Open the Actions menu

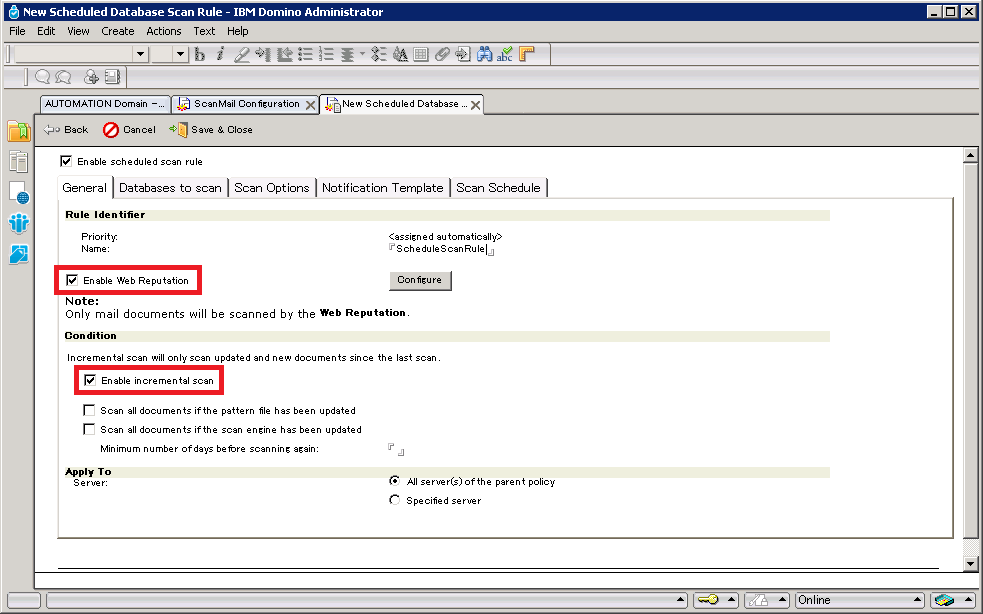tap(163, 31)
